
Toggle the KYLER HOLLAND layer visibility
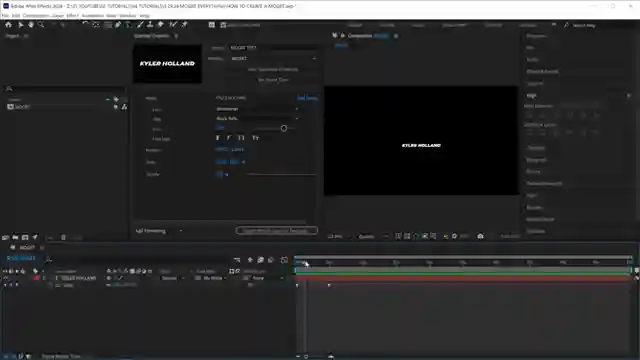(x=5, y=278)
